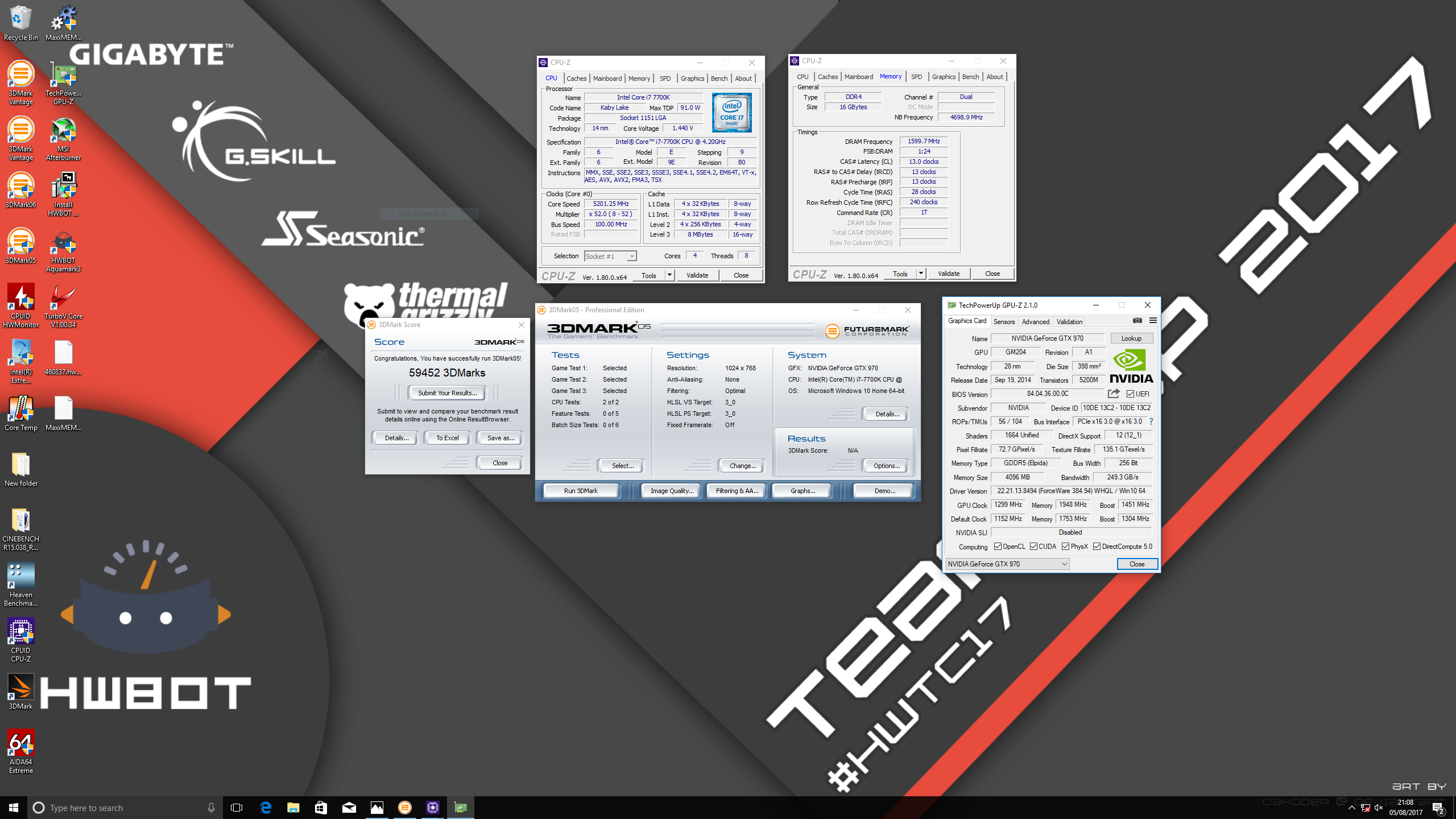
Task: Switch to Bench tab in CPU-Z Memory window
Action: coord(970,77)
